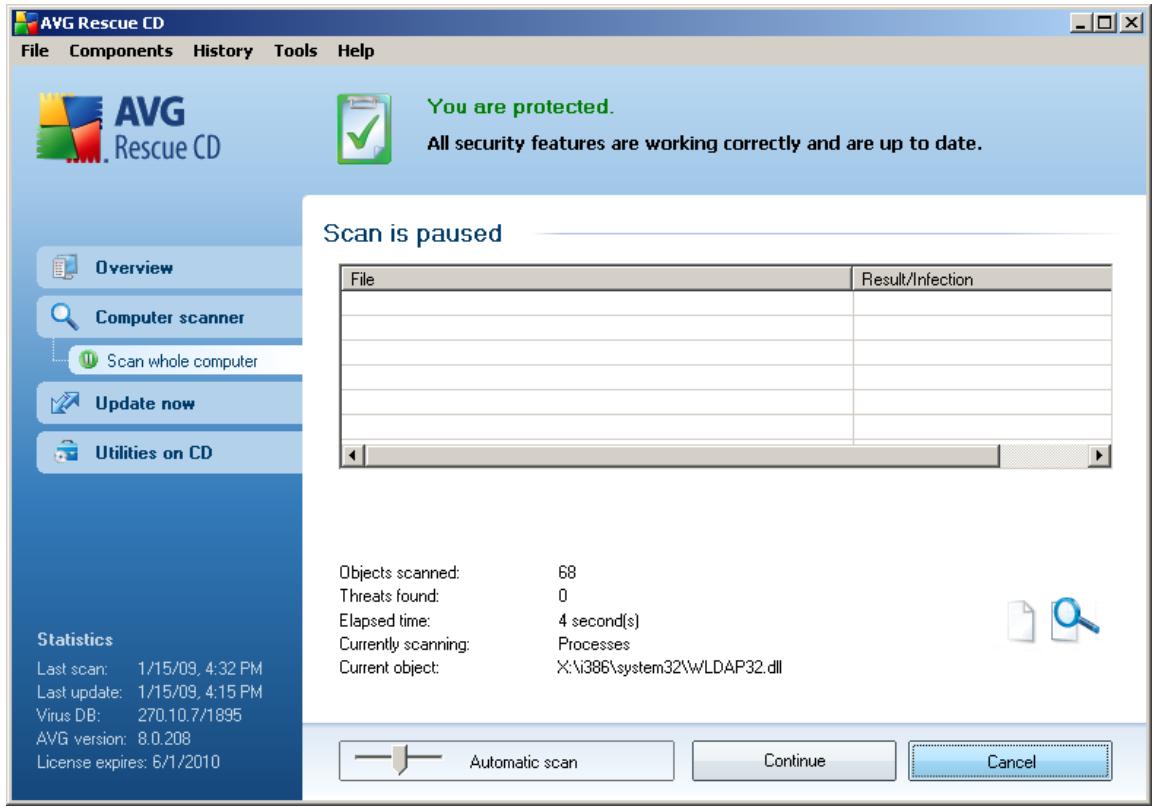Click the Automatic scan priority slider handle
This screenshot has height=812, width=1162.
pos(400,759)
